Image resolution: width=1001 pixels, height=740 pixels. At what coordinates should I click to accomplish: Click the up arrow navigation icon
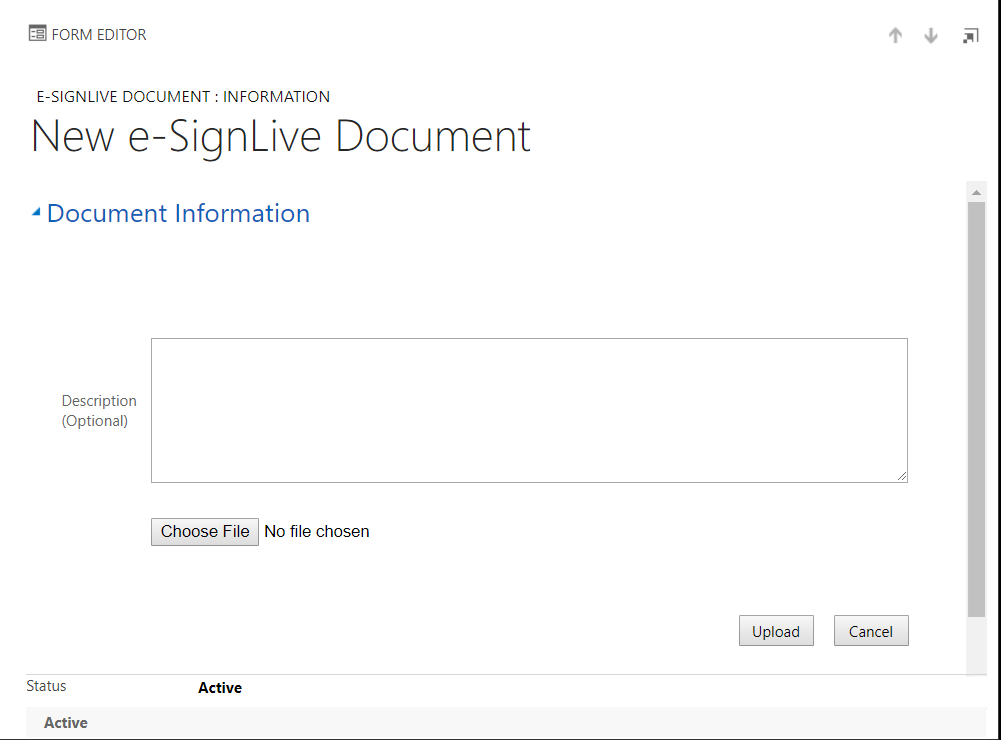[895, 36]
